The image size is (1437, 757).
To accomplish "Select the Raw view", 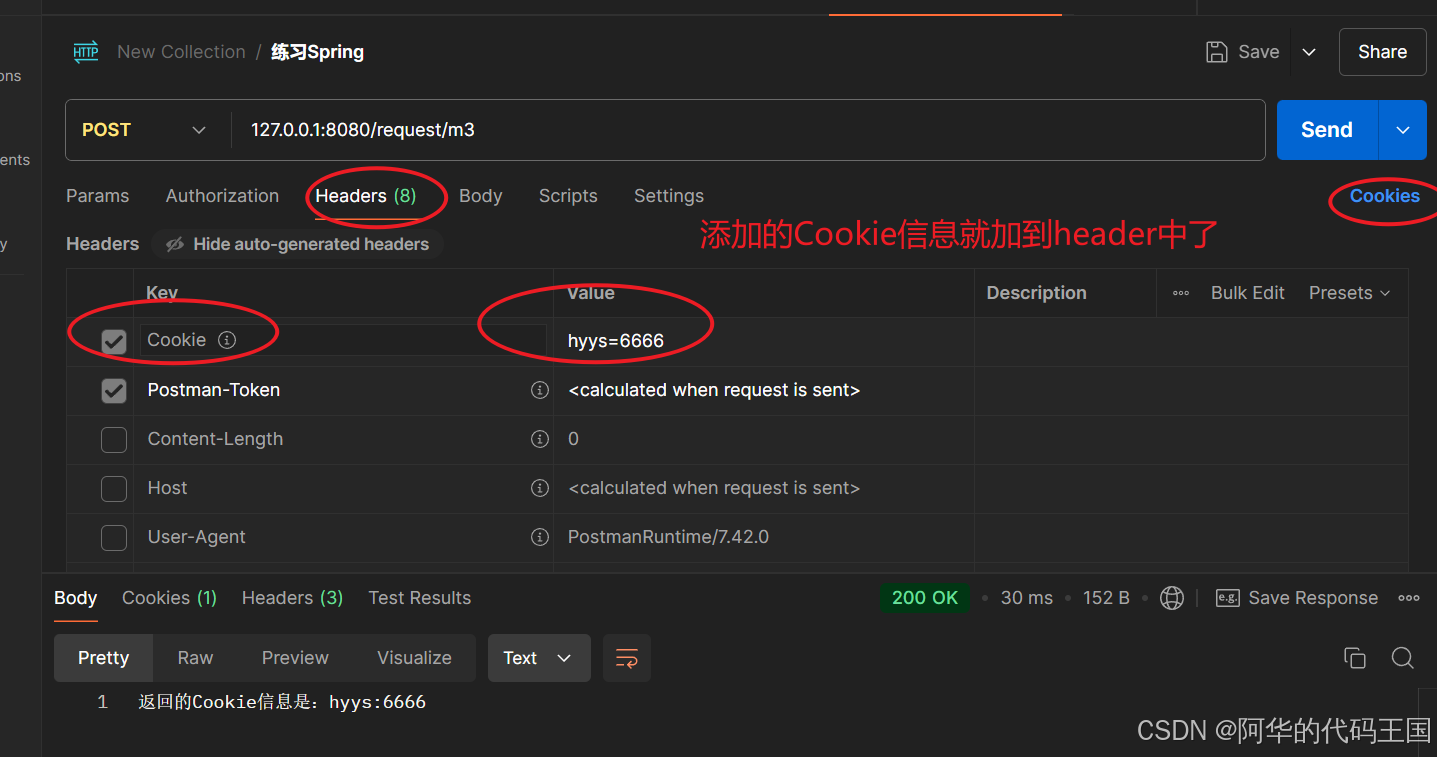I will [195, 658].
